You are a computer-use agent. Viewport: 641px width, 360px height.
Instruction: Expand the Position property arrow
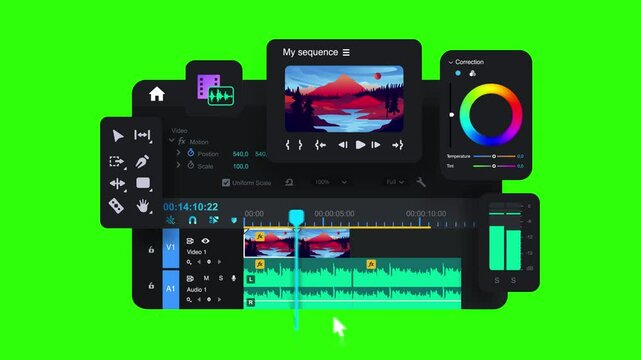point(178,153)
